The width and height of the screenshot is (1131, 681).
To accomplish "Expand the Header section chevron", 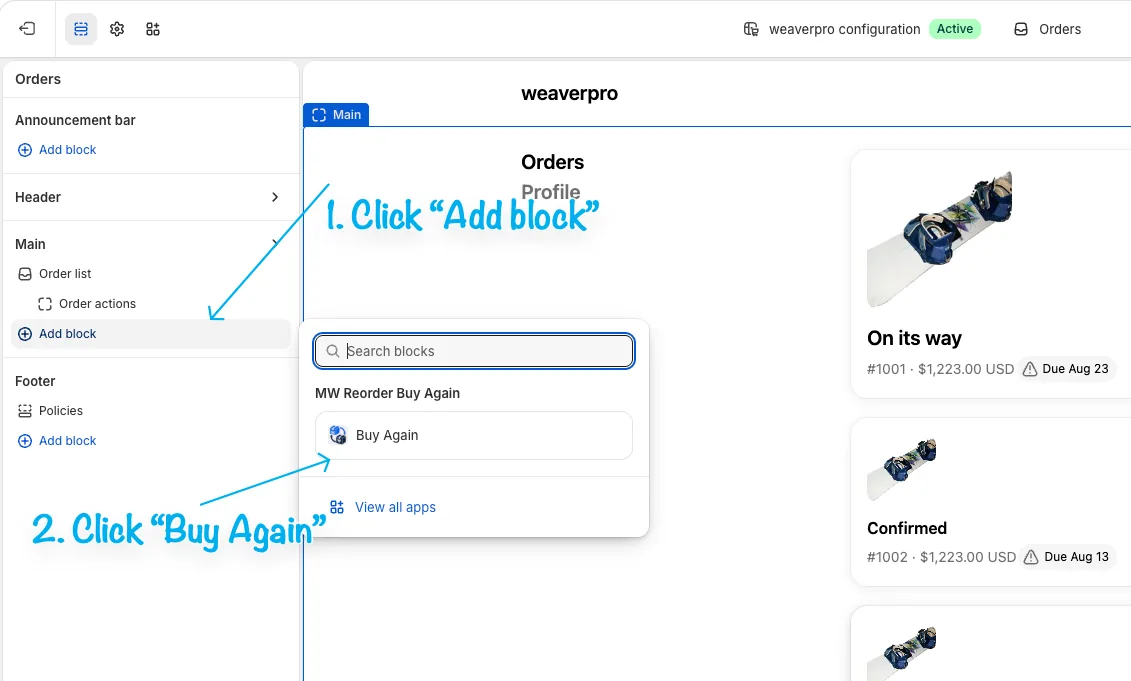I will 275,197.
